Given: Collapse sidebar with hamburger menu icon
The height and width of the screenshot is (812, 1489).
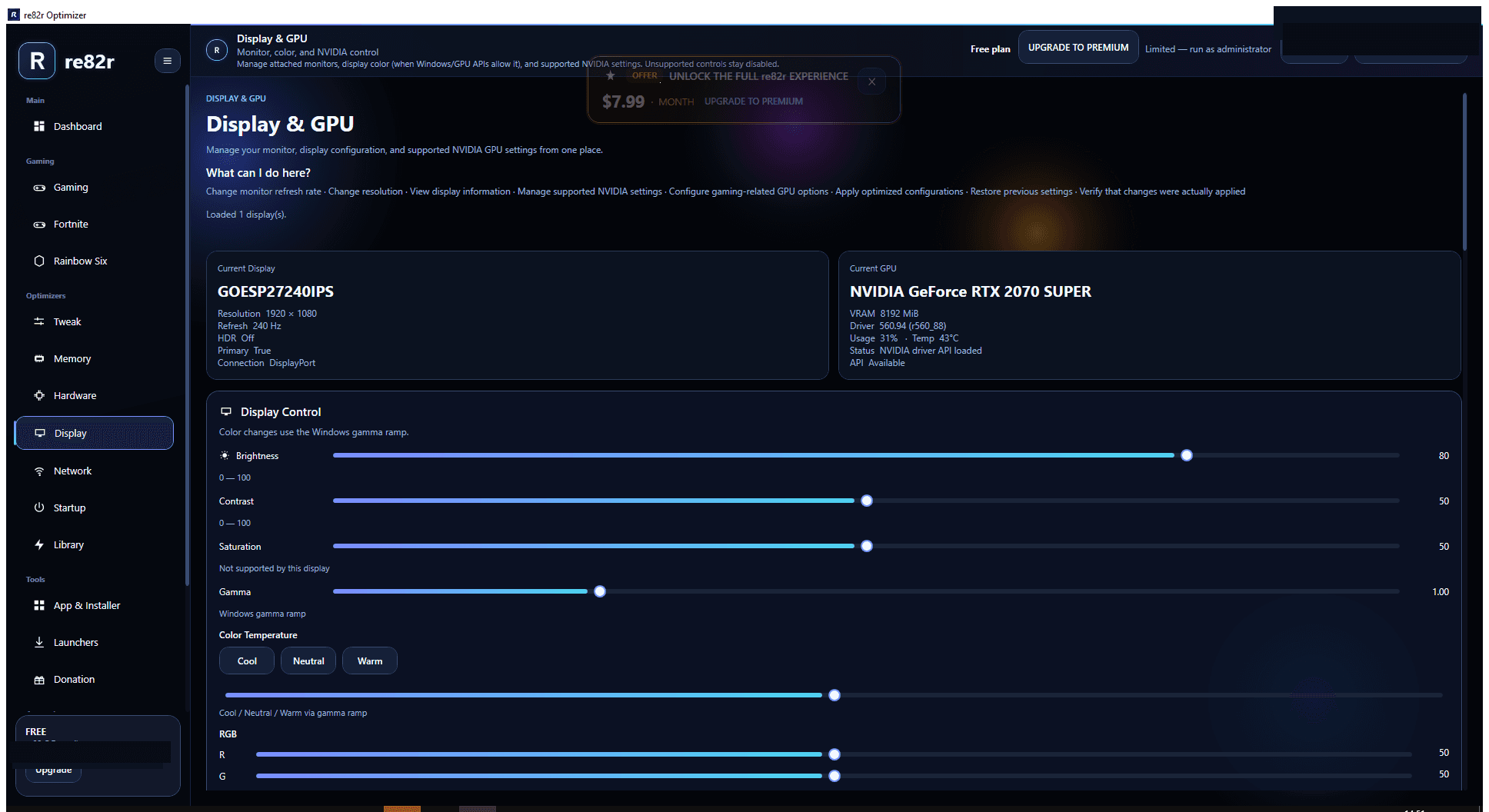Looking at the screenshot, I should coord(167,61).
